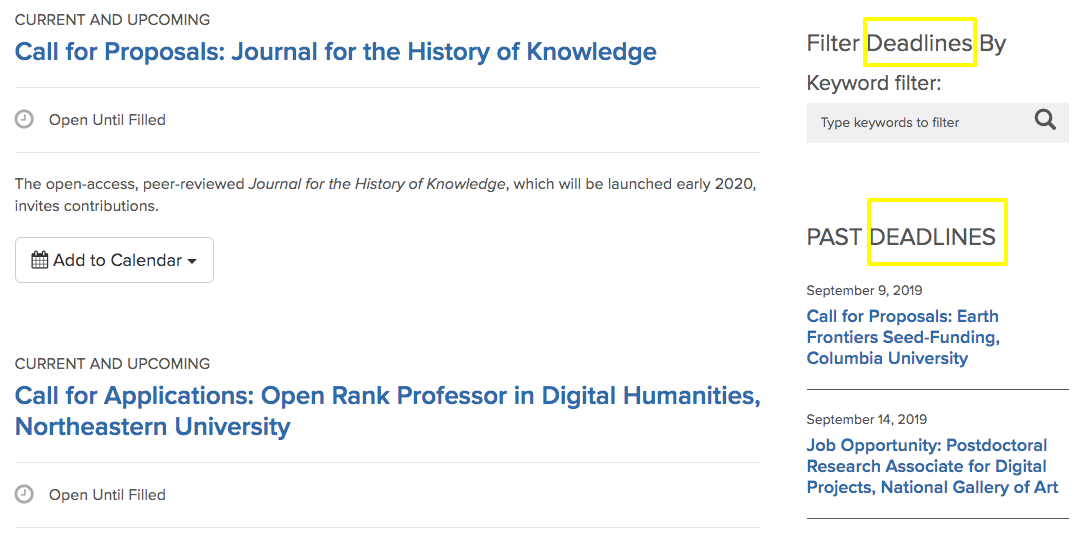Open Journal for the History of Knowledge call
Screen dimensions: 1087x536
click(x=336, y=51)
